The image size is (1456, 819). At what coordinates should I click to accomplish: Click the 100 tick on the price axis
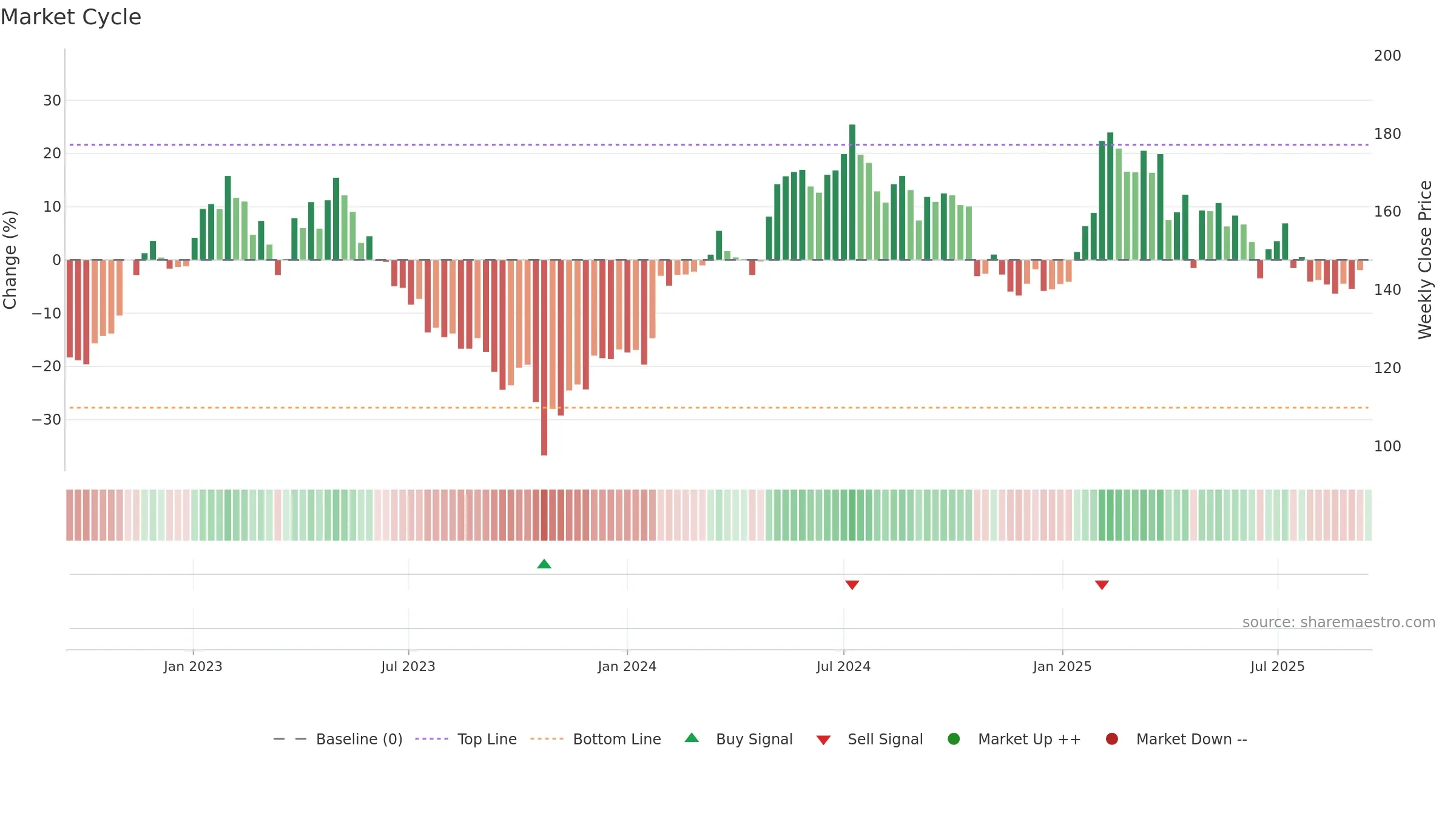pyautogui.click(x=1387, y=447)
